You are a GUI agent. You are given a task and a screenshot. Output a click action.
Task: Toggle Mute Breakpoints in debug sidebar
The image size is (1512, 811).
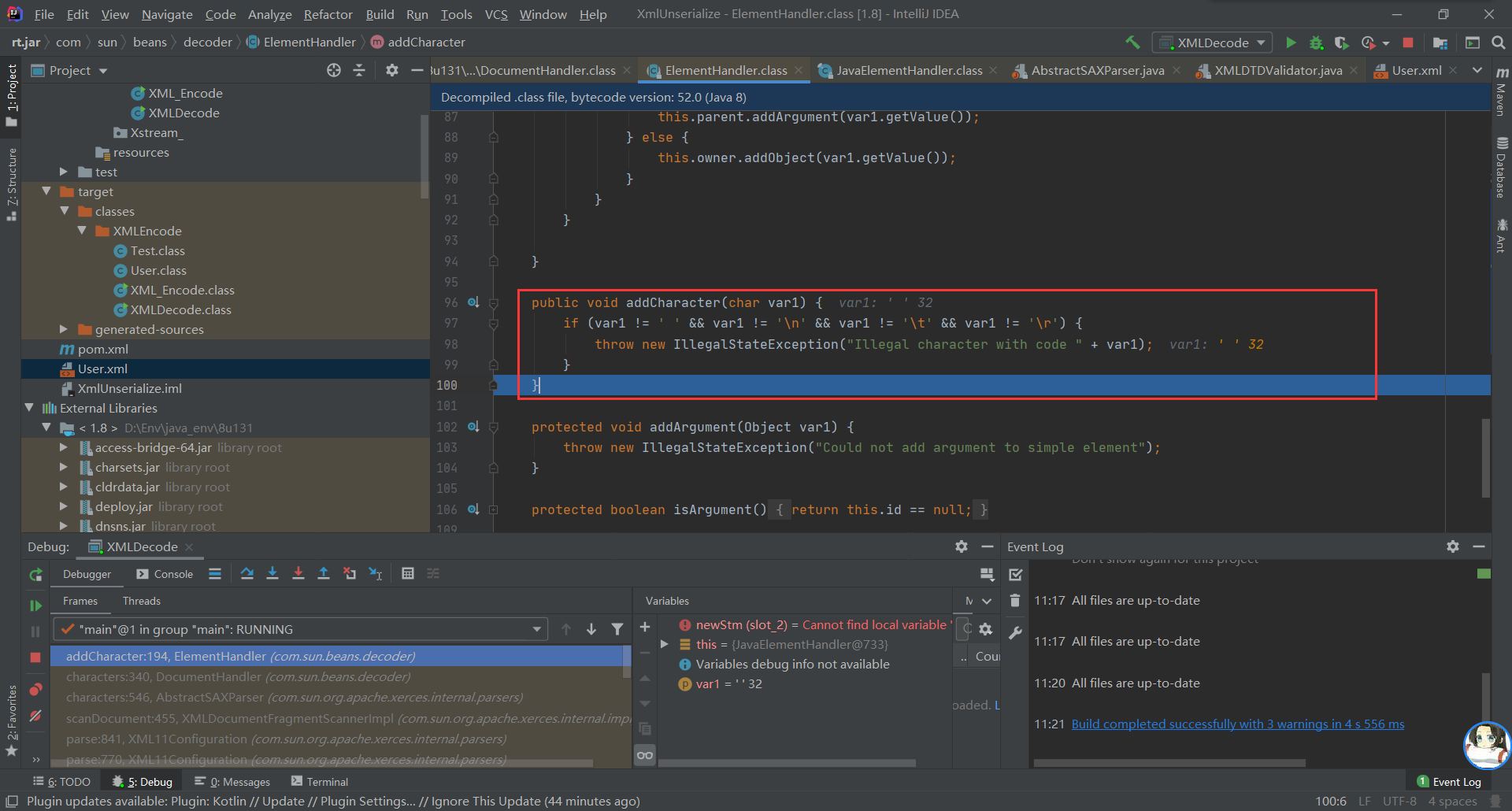[x=35, y=716]
